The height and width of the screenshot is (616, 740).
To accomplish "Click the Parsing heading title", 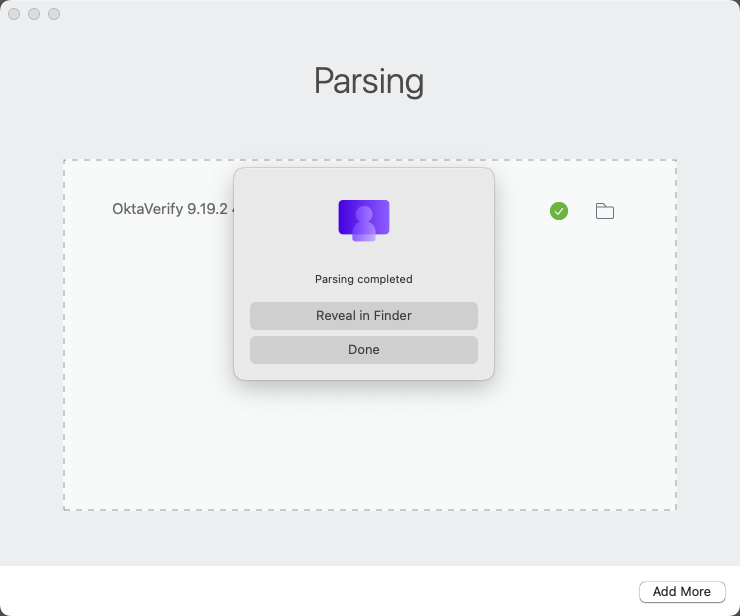I will (369, 80).
